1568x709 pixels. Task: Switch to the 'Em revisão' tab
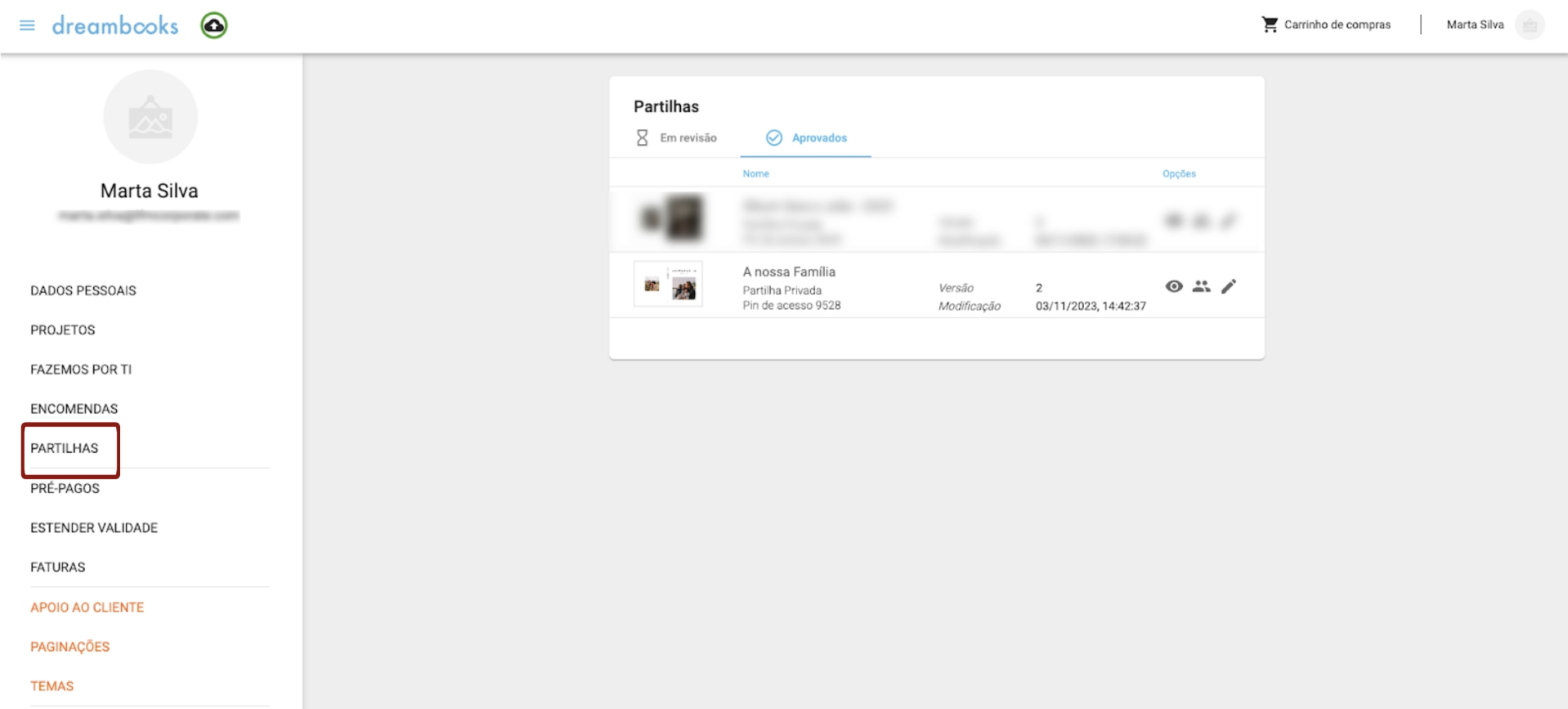coord(677,137)
